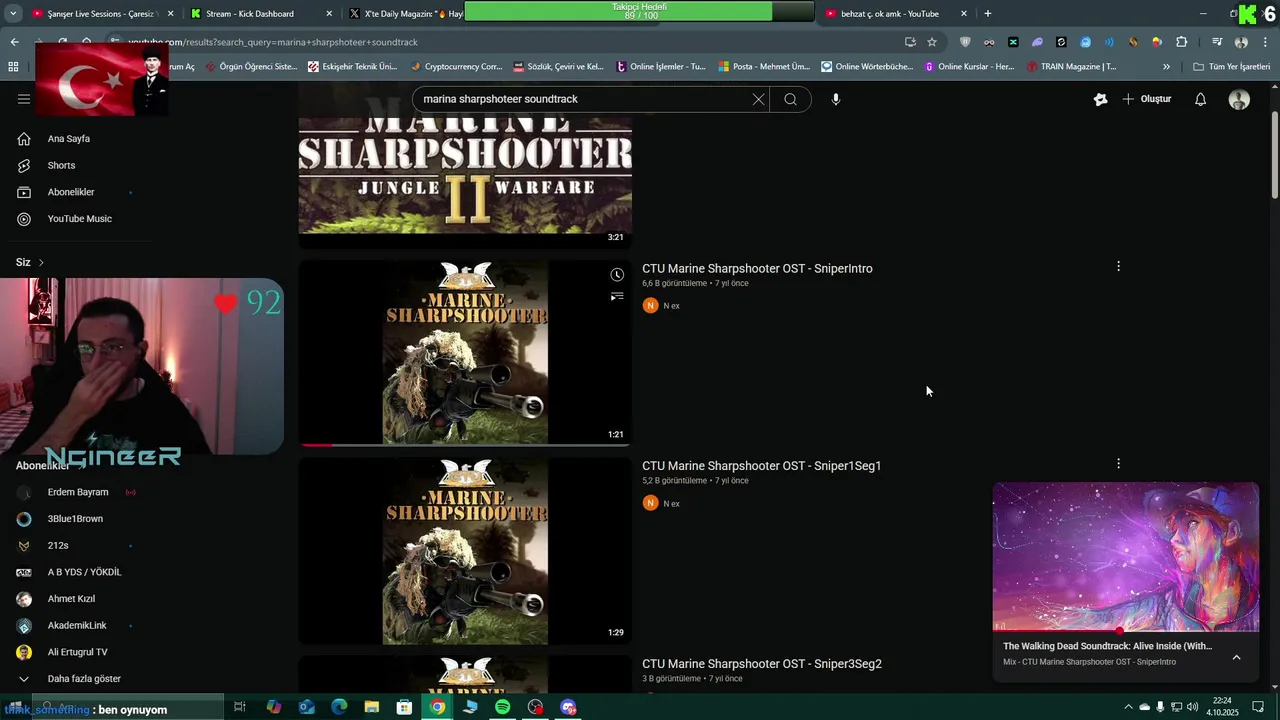Open TRAIN Magazine bookmark
The image size is (1280, 720).
pyautogui.click(x=1070, y=67)
